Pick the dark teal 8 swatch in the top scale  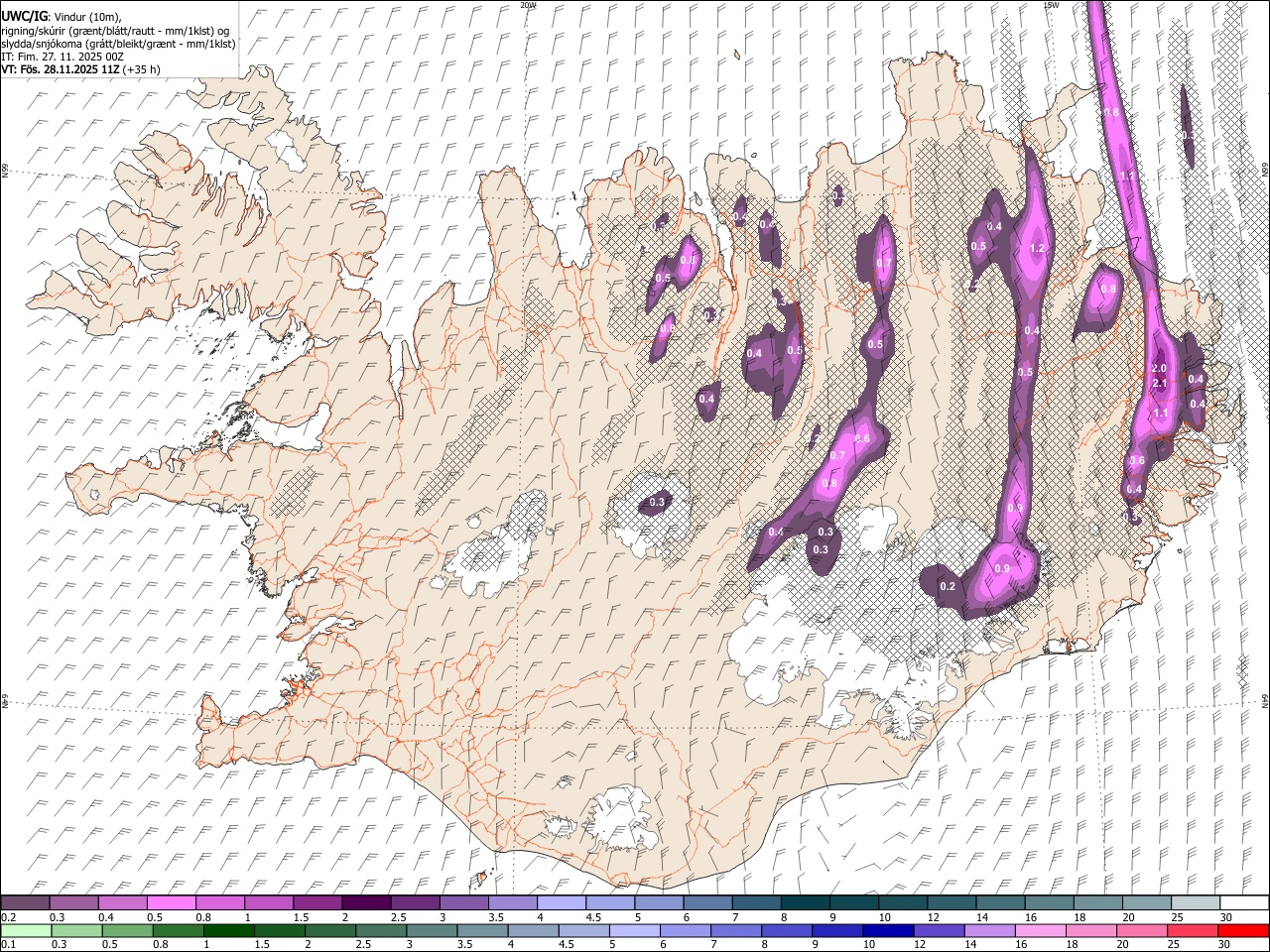tap(805, 903)
